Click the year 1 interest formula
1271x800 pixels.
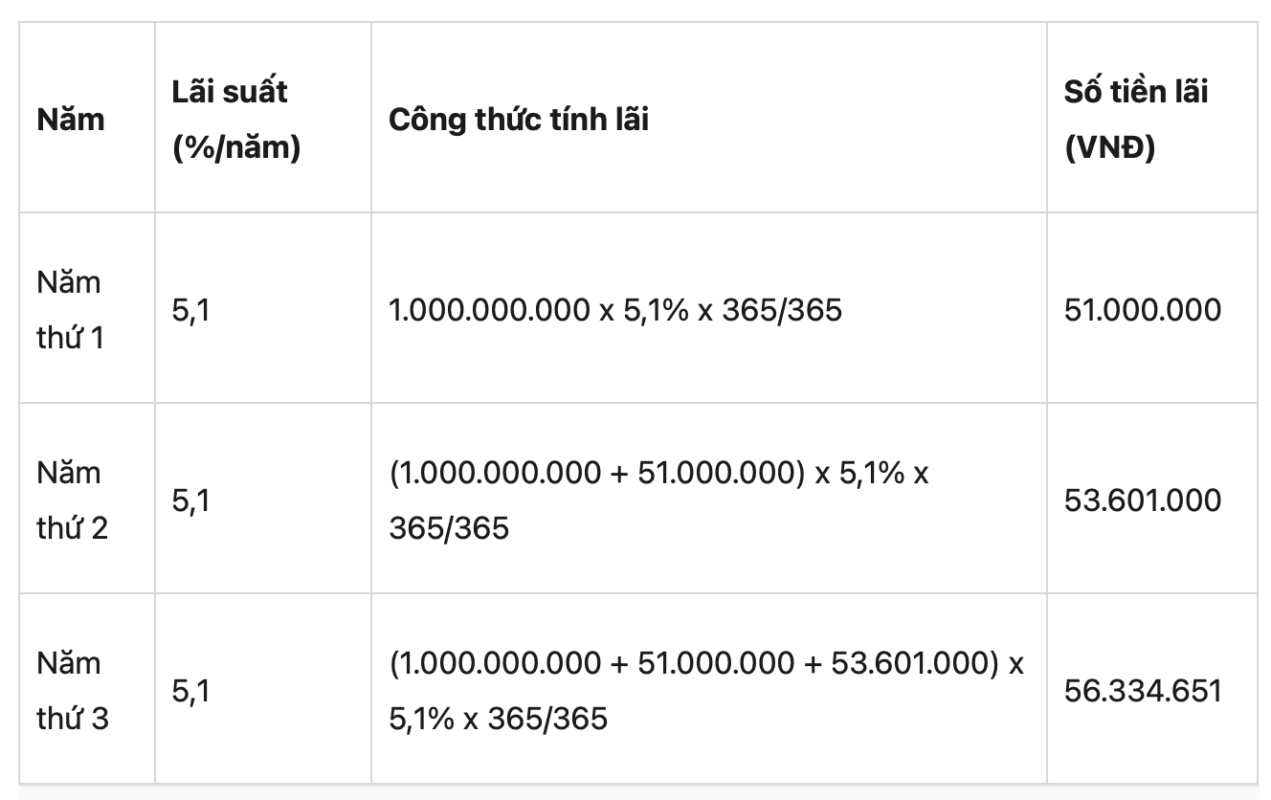pos(615,310)
